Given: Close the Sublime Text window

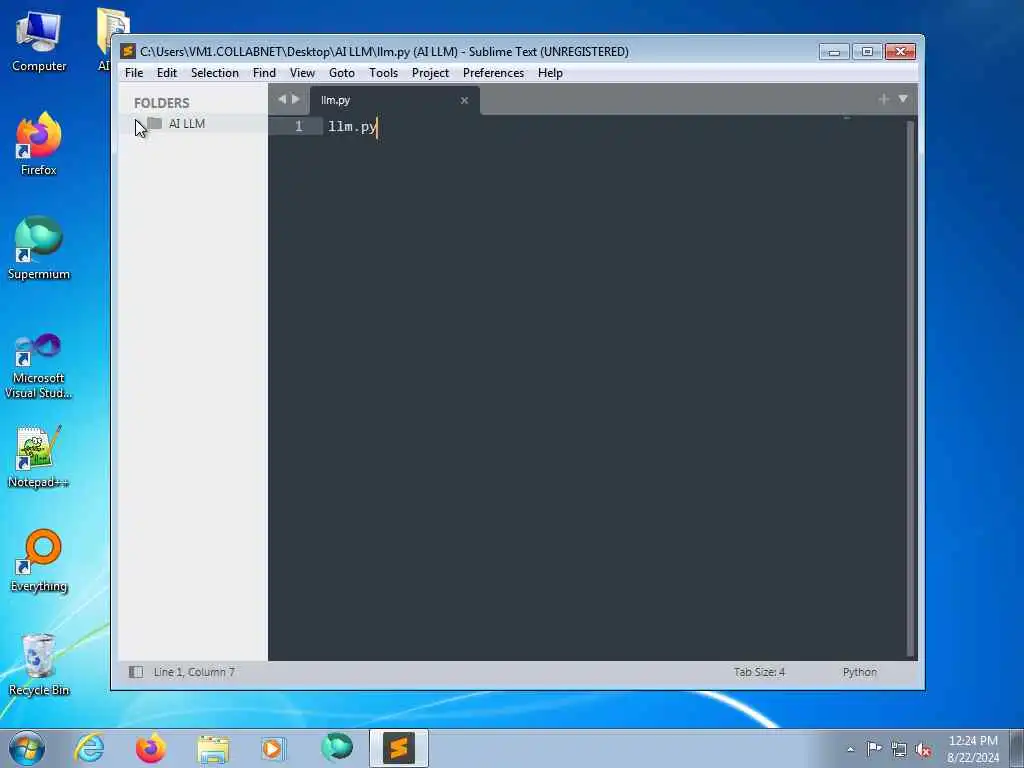Looking at the screenshot, I should (x=901, y=52).
